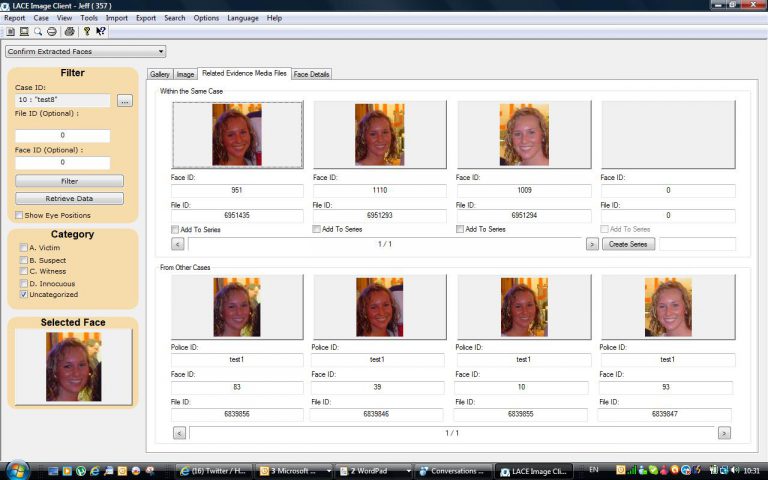768x480 pixels.
Task: Open Case ID browse button with ellipsis
Action: click(x=125, y=100)
